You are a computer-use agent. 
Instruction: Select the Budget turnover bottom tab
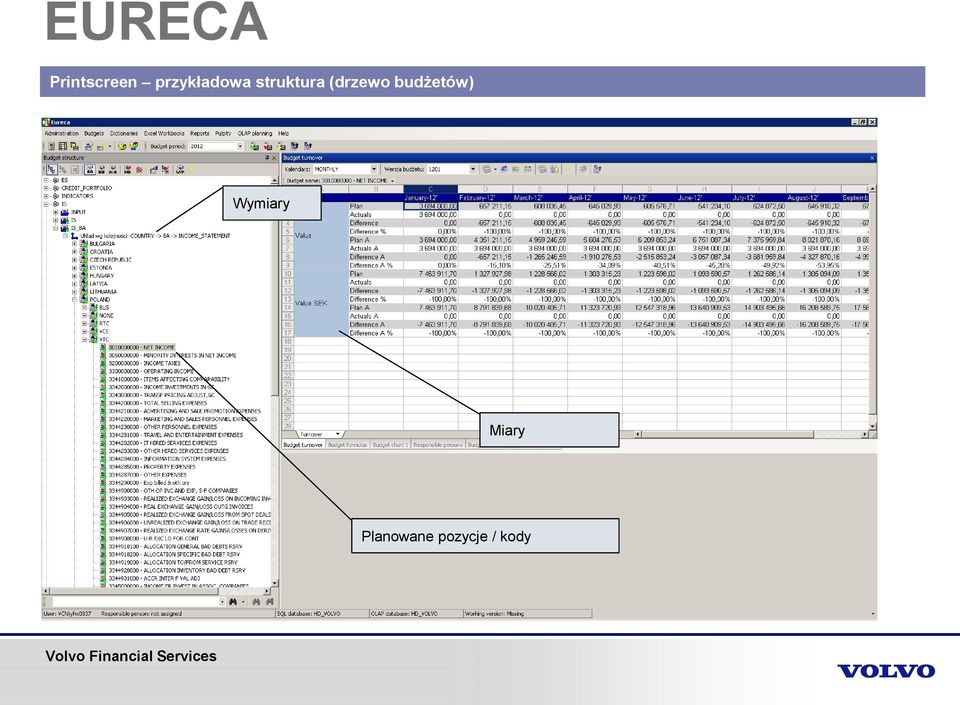(x=303, y=445)
